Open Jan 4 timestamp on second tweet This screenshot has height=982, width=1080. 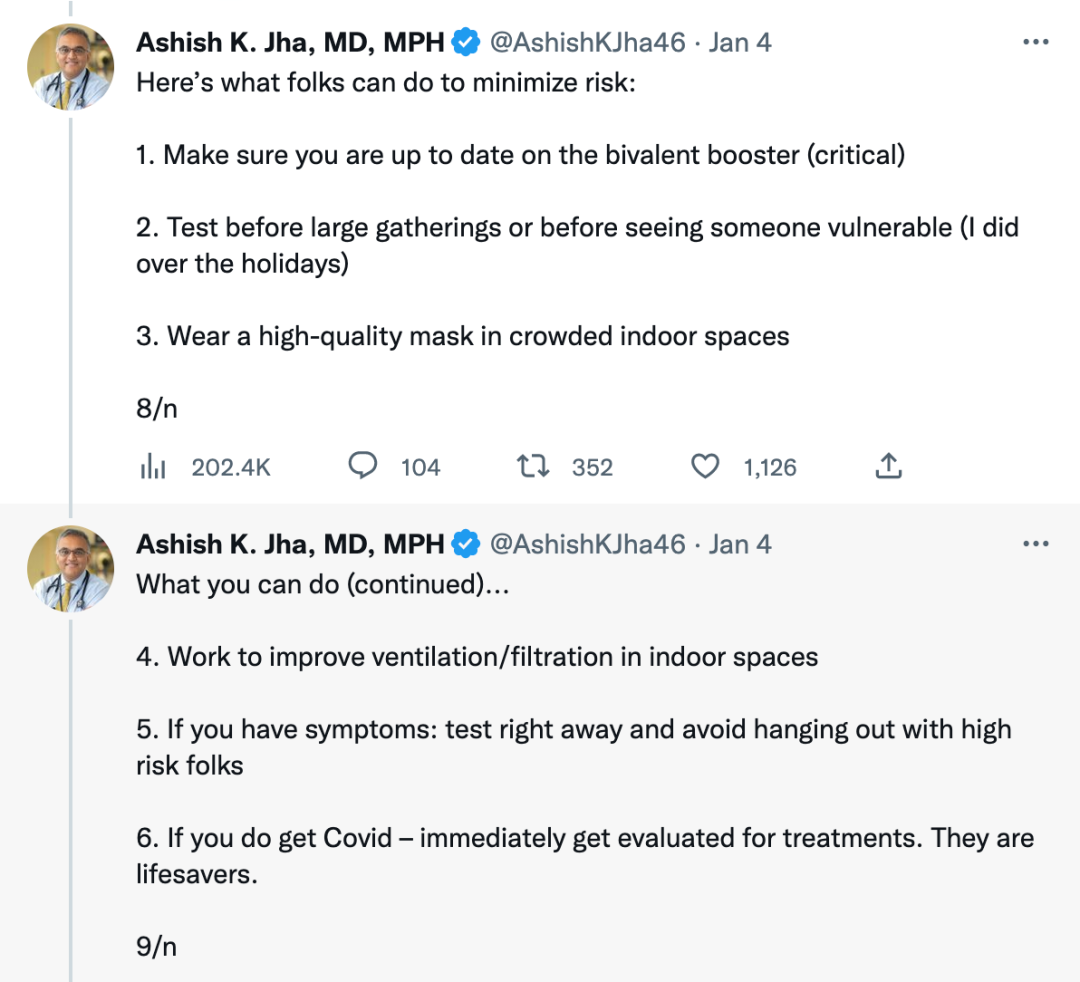tap(740, 545)
